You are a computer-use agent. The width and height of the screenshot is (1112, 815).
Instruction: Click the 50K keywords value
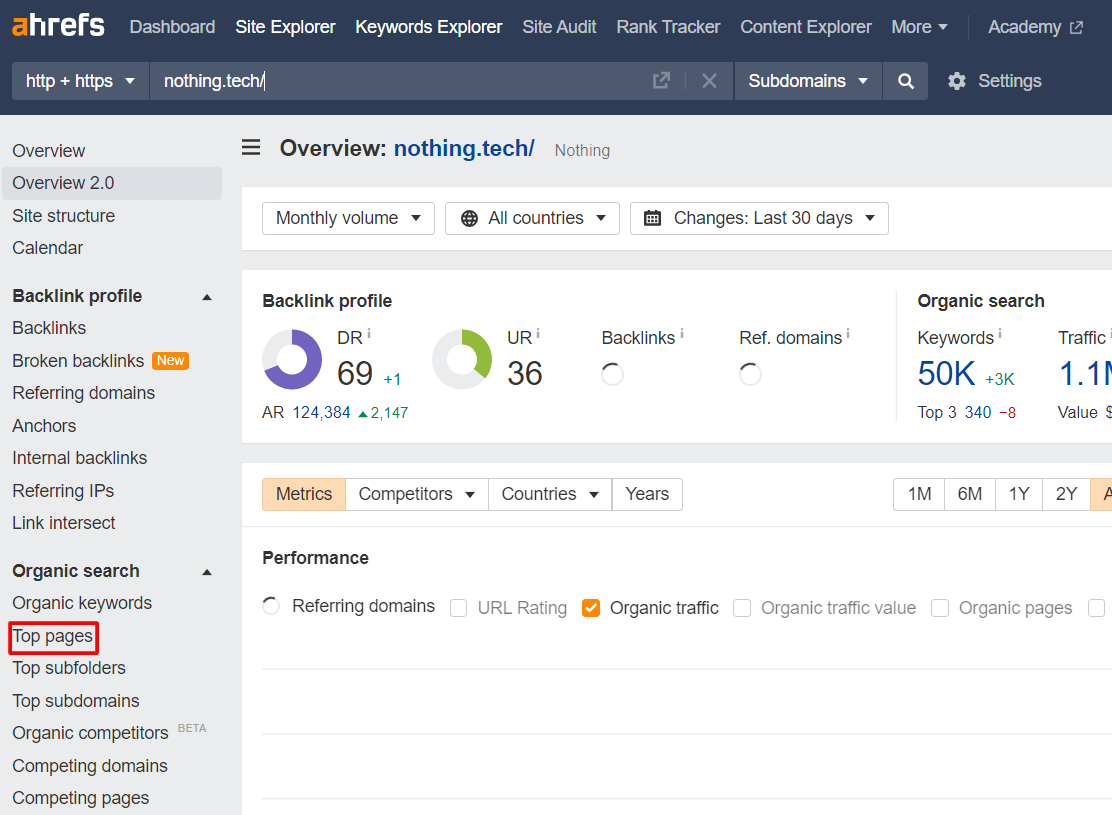point(946,373)
